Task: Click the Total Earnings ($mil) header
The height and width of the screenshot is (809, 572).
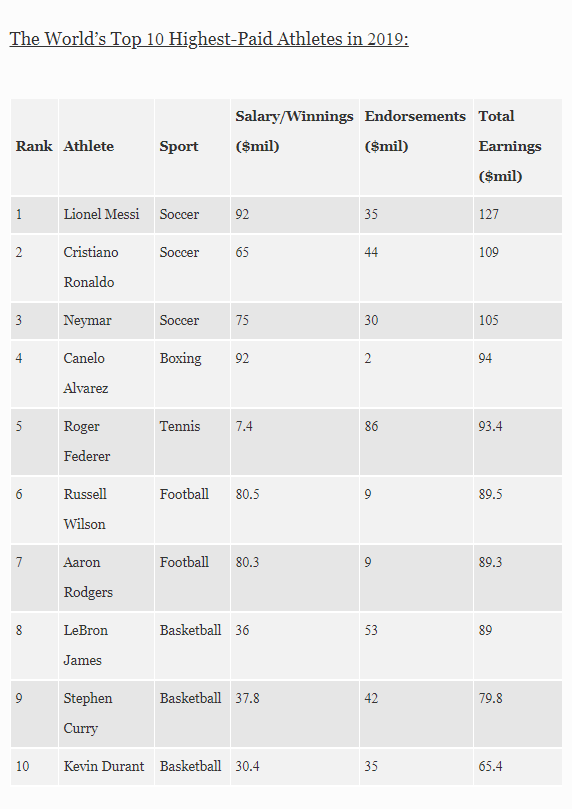Action: coord(510,146)
